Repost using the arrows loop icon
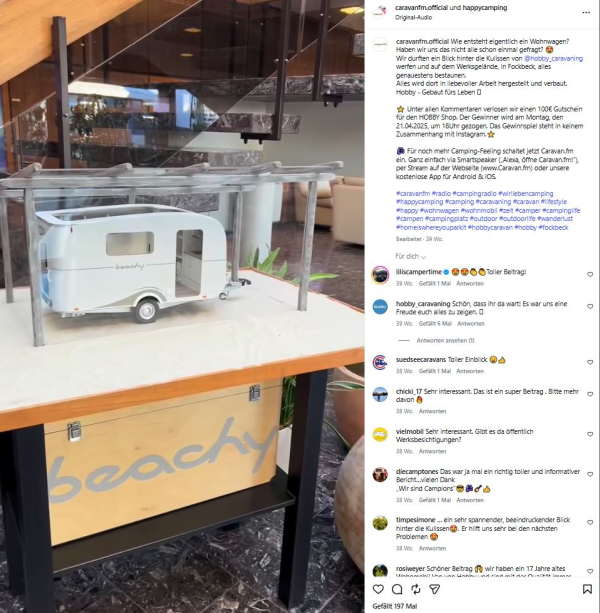Screen dimensions: 600x613 [416, 589]
